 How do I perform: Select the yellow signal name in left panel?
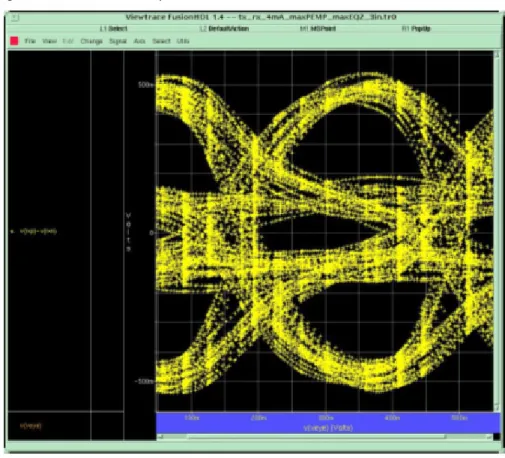38,231
